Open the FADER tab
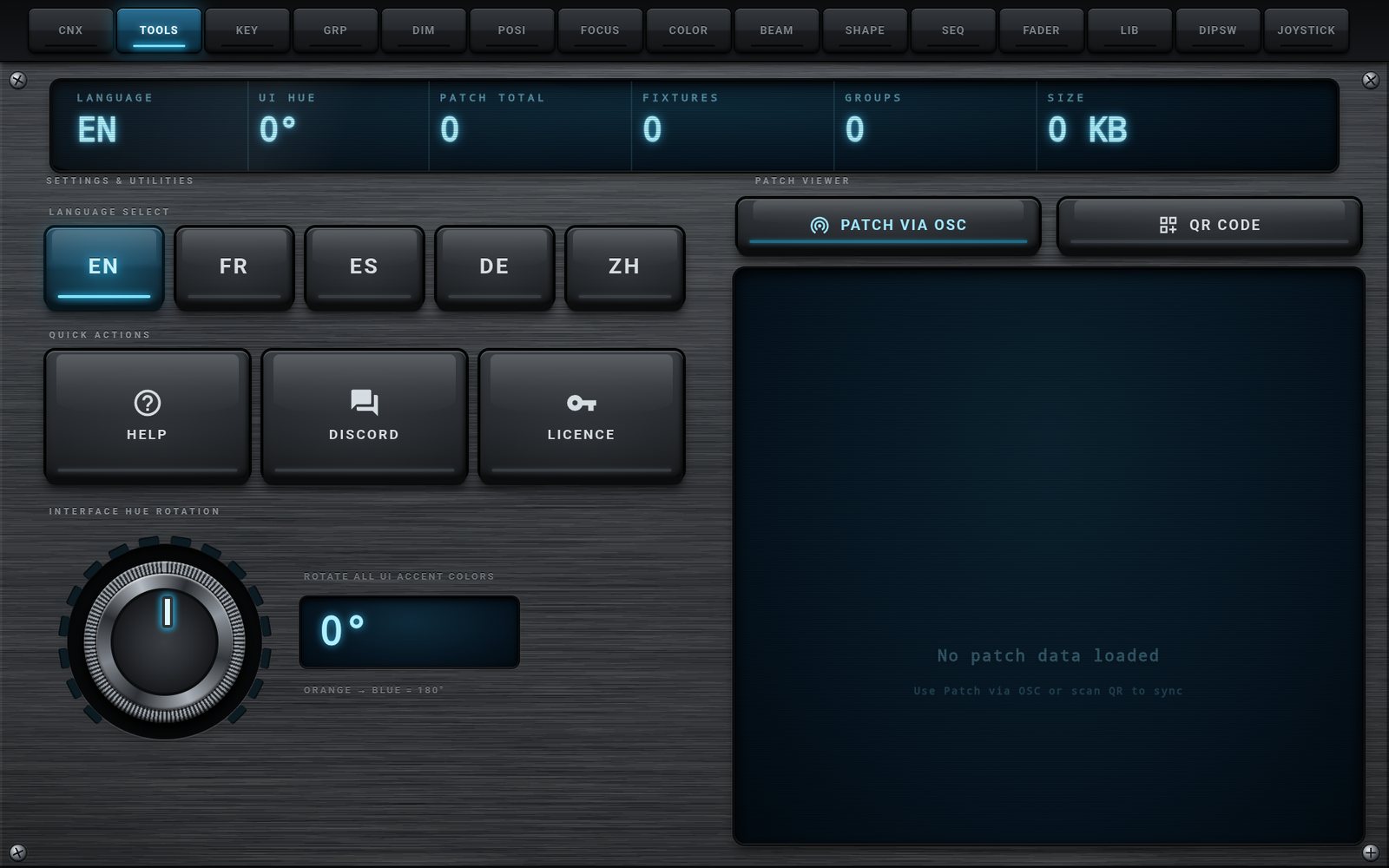The height and width of the screenshot is (868, 1389). [x=1042, y=30]
